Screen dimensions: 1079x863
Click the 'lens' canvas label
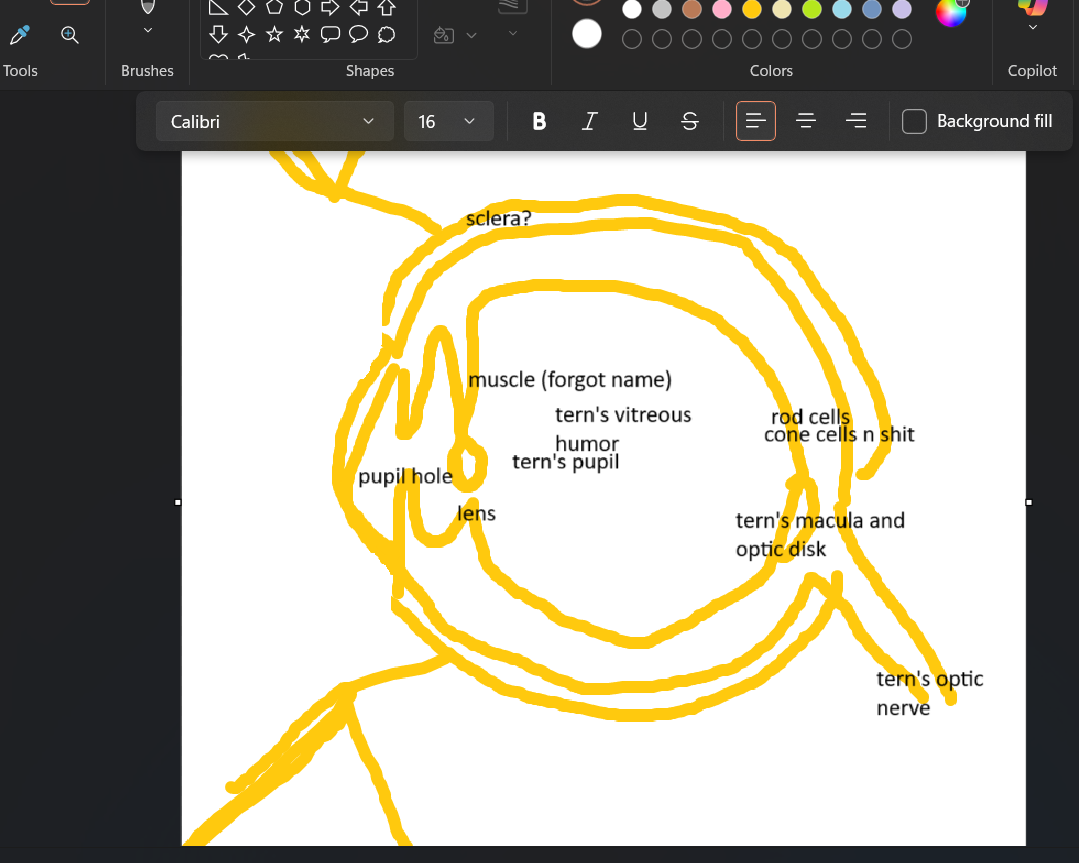[476, 513]
